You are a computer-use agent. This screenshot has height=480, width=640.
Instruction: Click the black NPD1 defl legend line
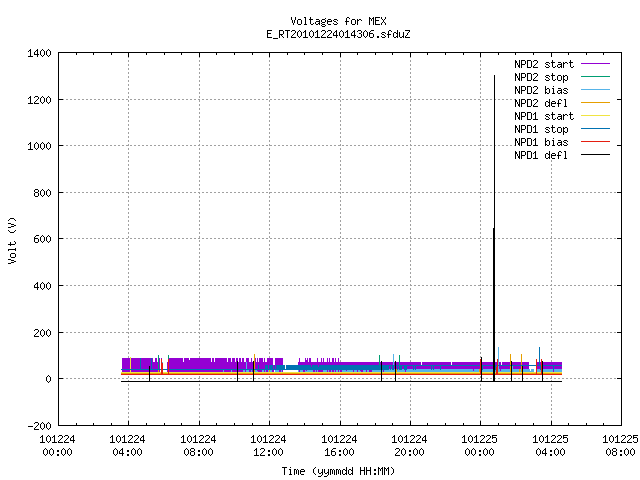(595, 155)
